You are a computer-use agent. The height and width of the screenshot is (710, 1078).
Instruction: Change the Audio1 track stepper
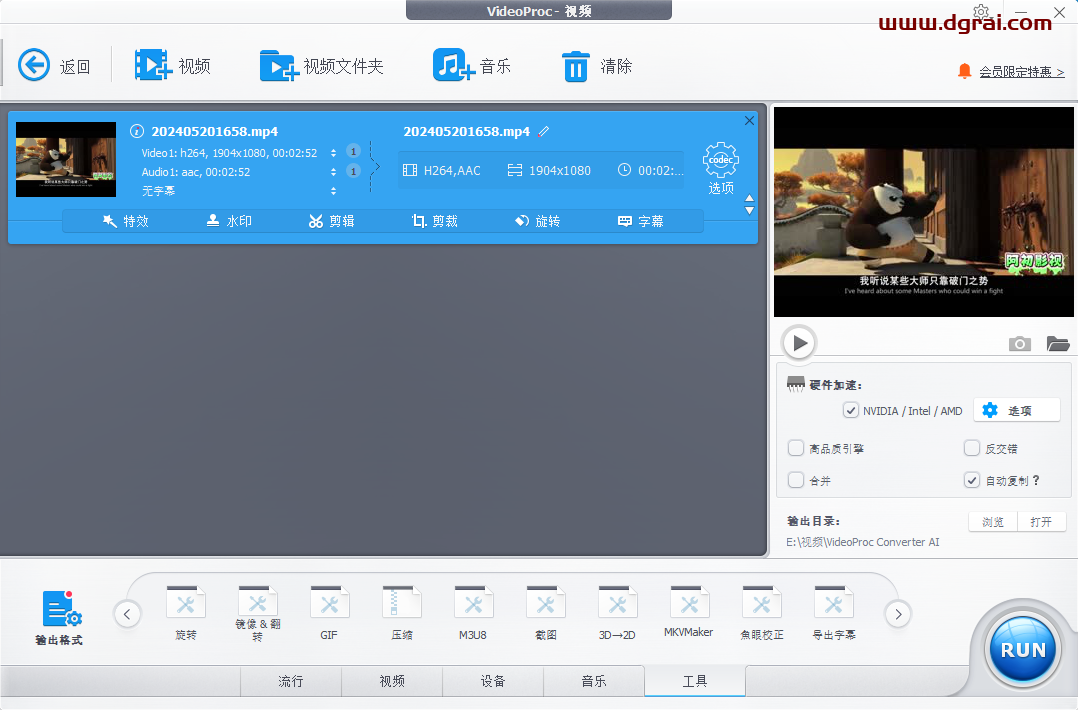[333, 171]
